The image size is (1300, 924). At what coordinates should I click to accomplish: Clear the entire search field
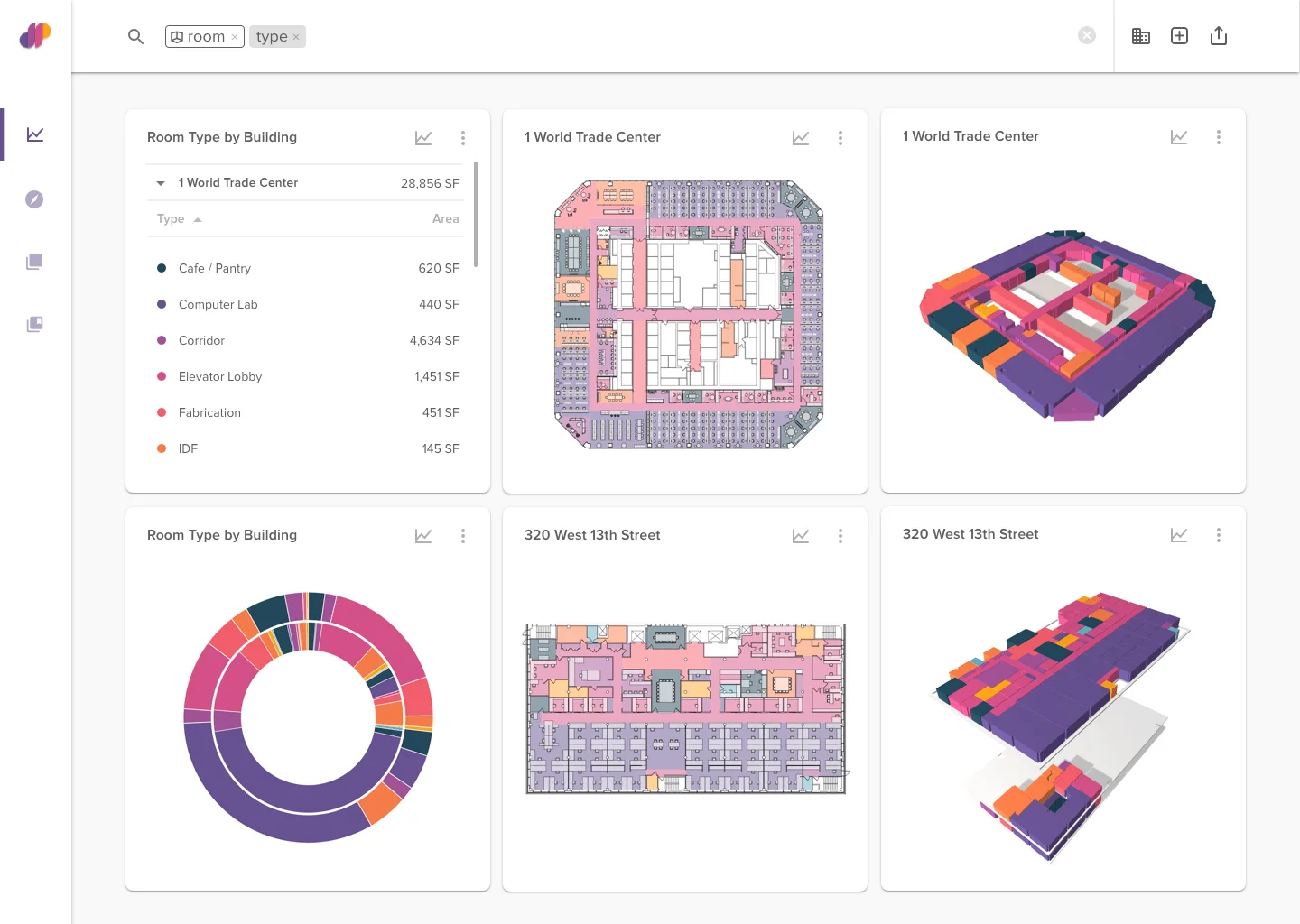[1087, 35]
